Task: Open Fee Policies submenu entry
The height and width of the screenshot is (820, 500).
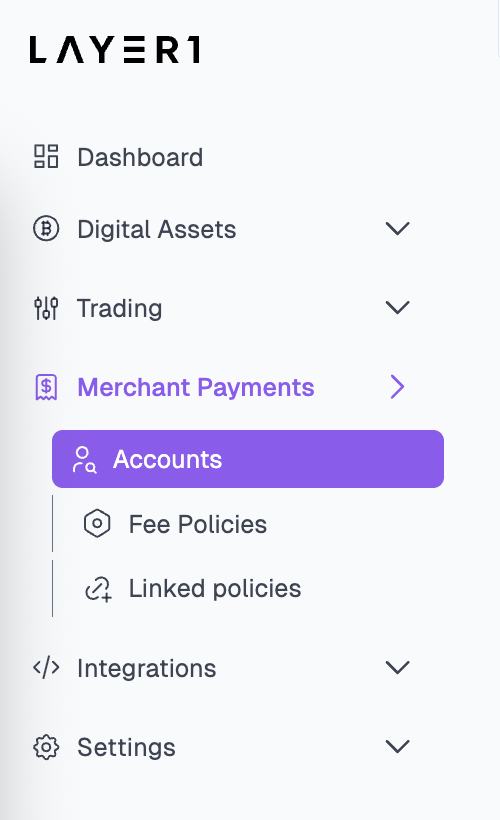Action: click(x=198, y=524)
